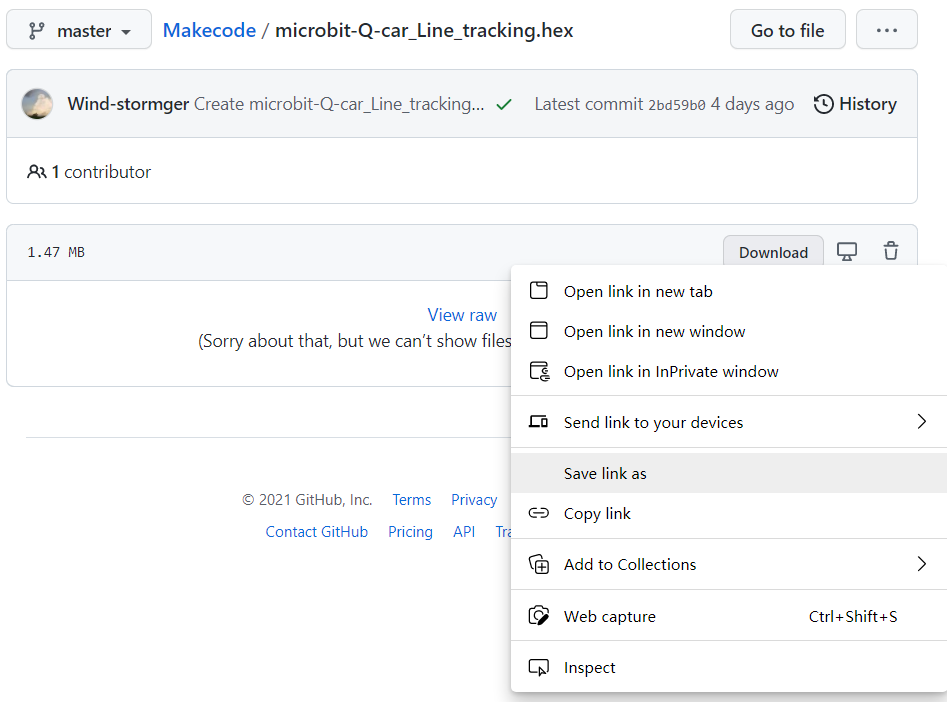
Task: Click the file name 'microbit-Q-car_Line_tracking.hex'
Action: click(424, 30)
